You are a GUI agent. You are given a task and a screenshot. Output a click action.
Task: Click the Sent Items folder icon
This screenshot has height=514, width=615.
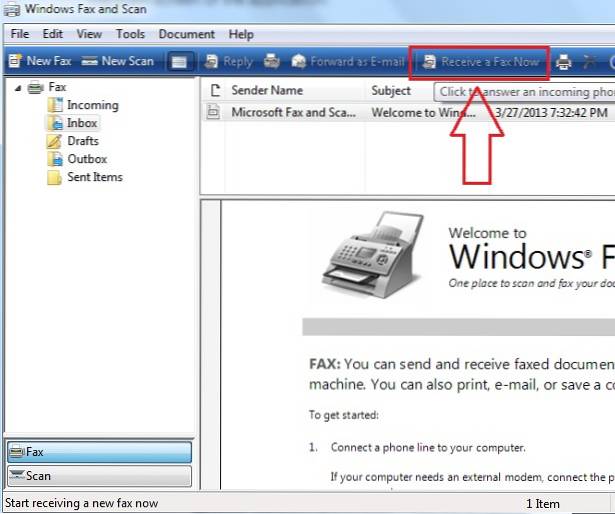[x=54, y=177]
